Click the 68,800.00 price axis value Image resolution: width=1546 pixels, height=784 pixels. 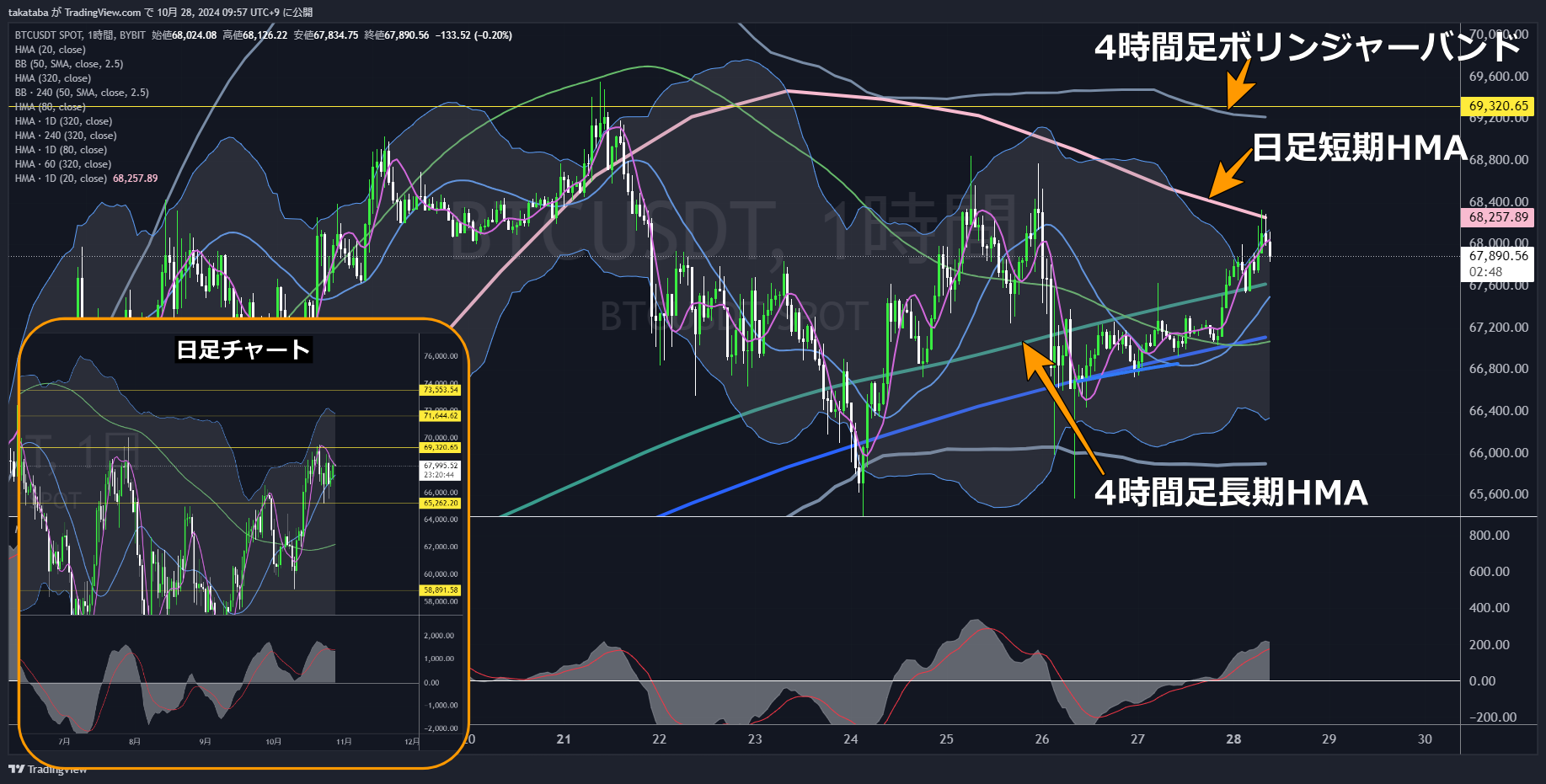1498,160
